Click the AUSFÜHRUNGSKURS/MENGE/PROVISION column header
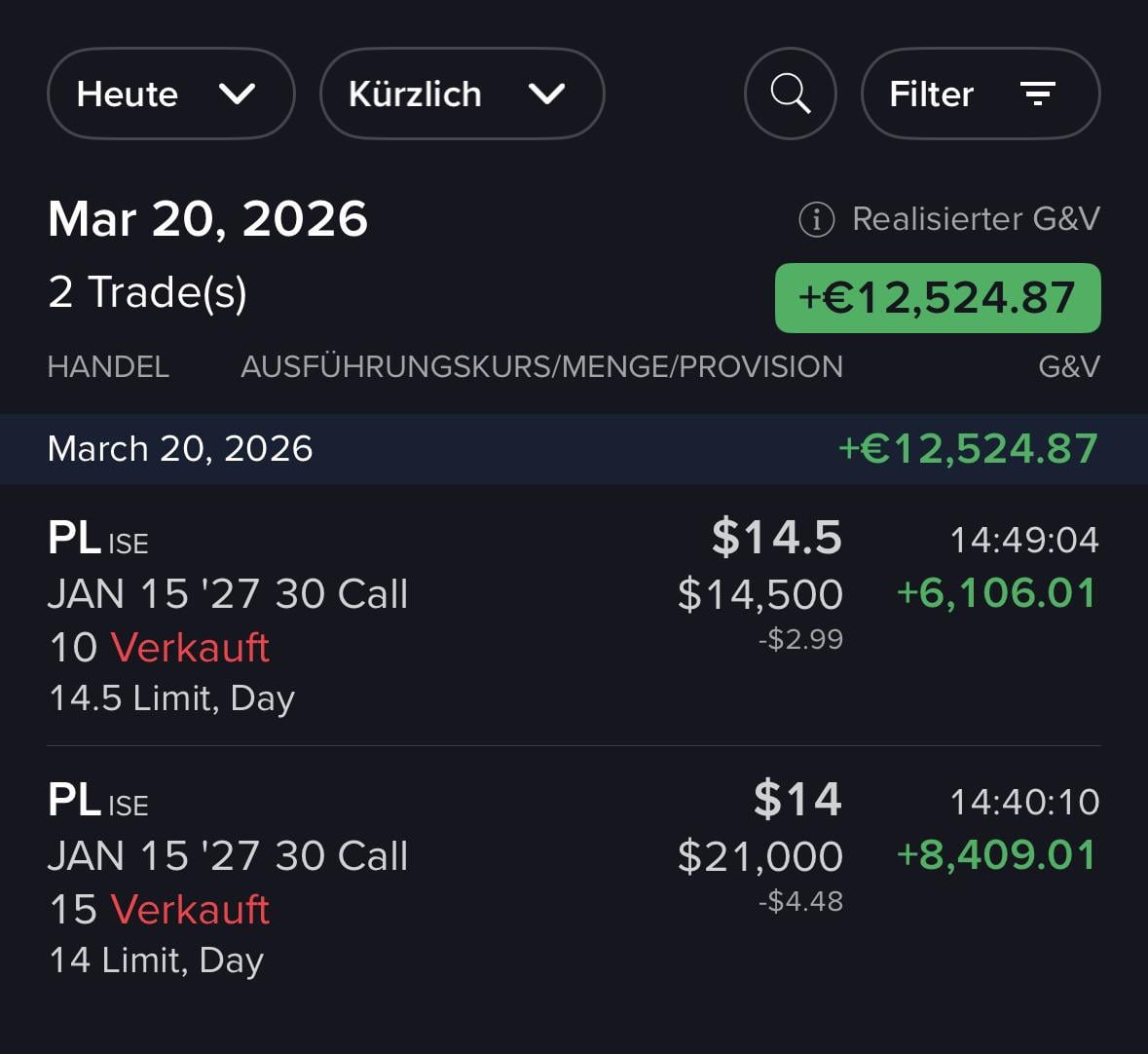The height and width of the screenshot is (1054, 1148). (x=541, y=367)
